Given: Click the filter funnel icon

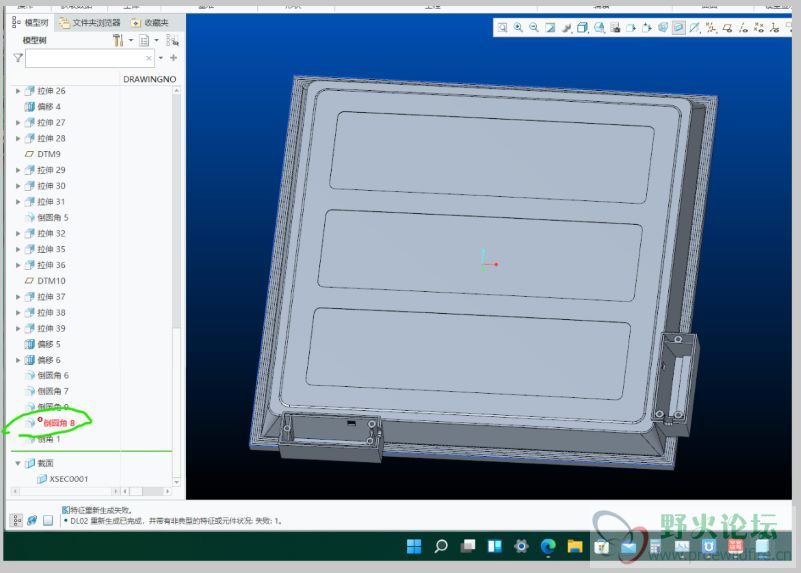Looking at the screenshot, I should pos(18,58).
